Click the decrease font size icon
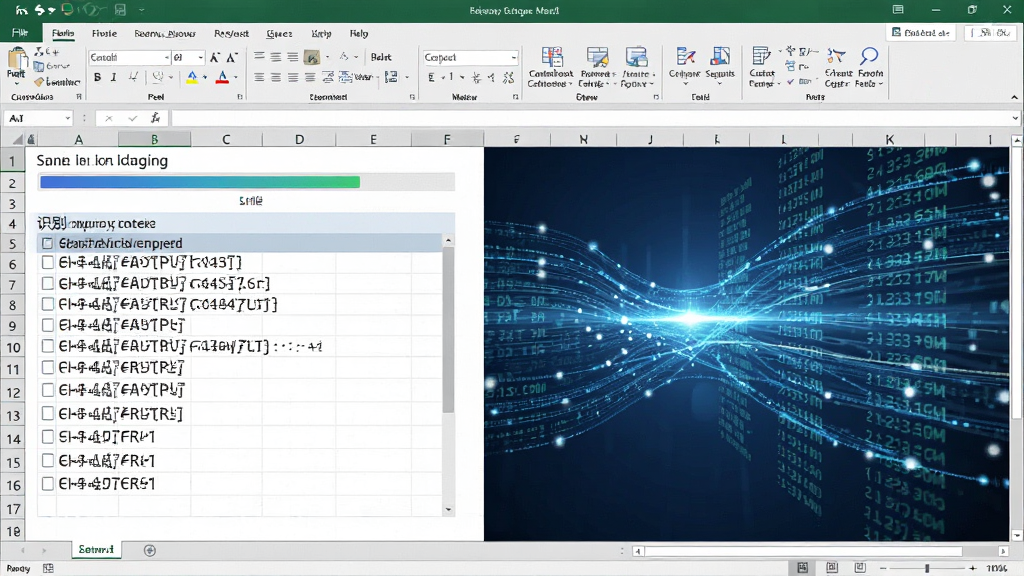The height and width of the screenshot is (576, 1024). click(231, 57)
